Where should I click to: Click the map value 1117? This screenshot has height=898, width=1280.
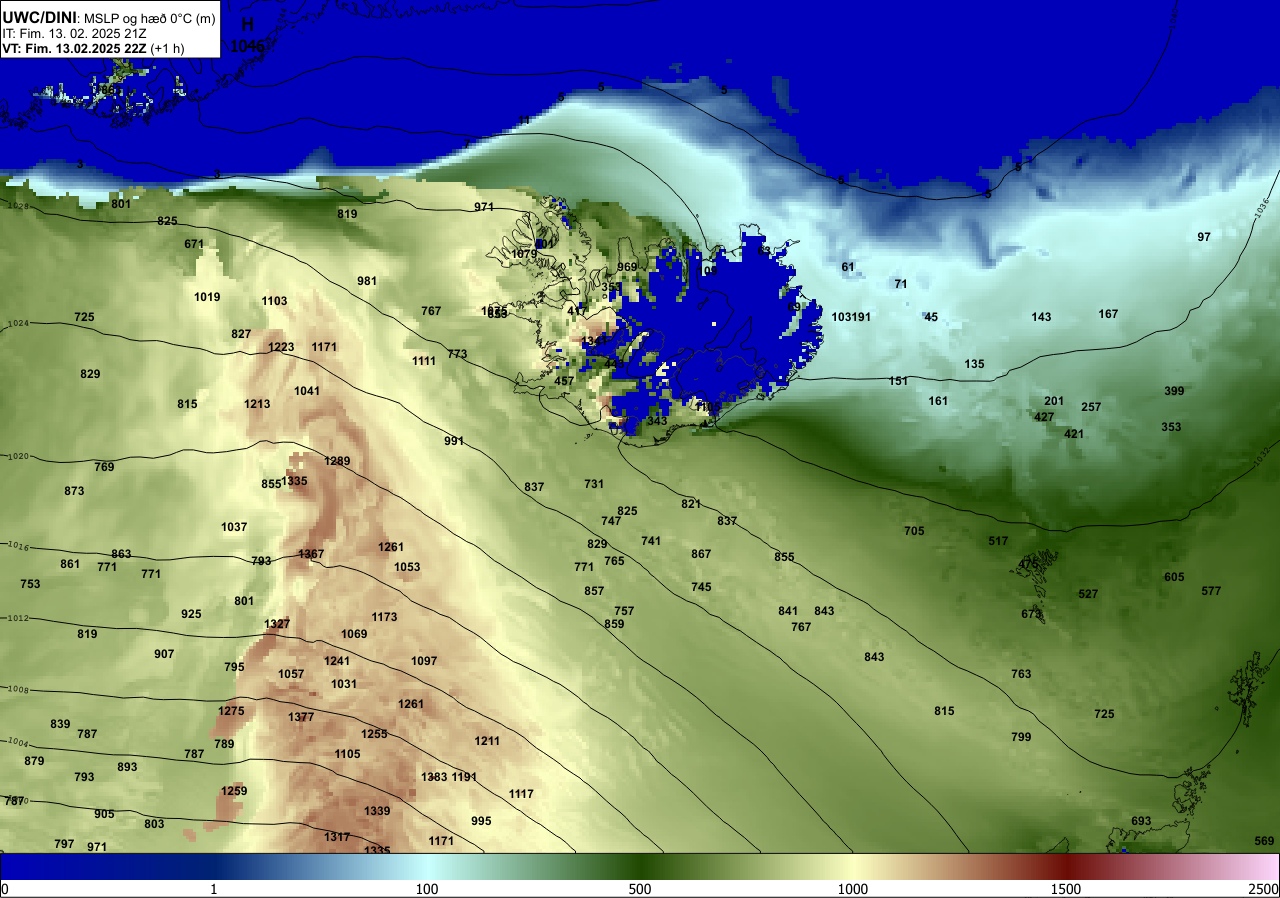tap(521, 794)
